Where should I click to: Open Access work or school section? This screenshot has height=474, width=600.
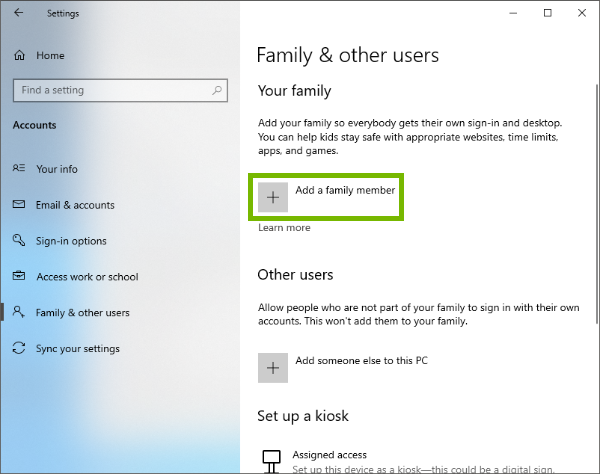(87, 277)
